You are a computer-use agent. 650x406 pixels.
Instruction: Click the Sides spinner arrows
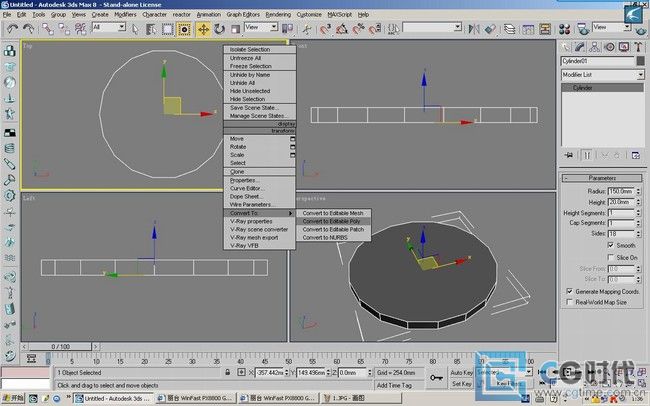pos(638,234)
